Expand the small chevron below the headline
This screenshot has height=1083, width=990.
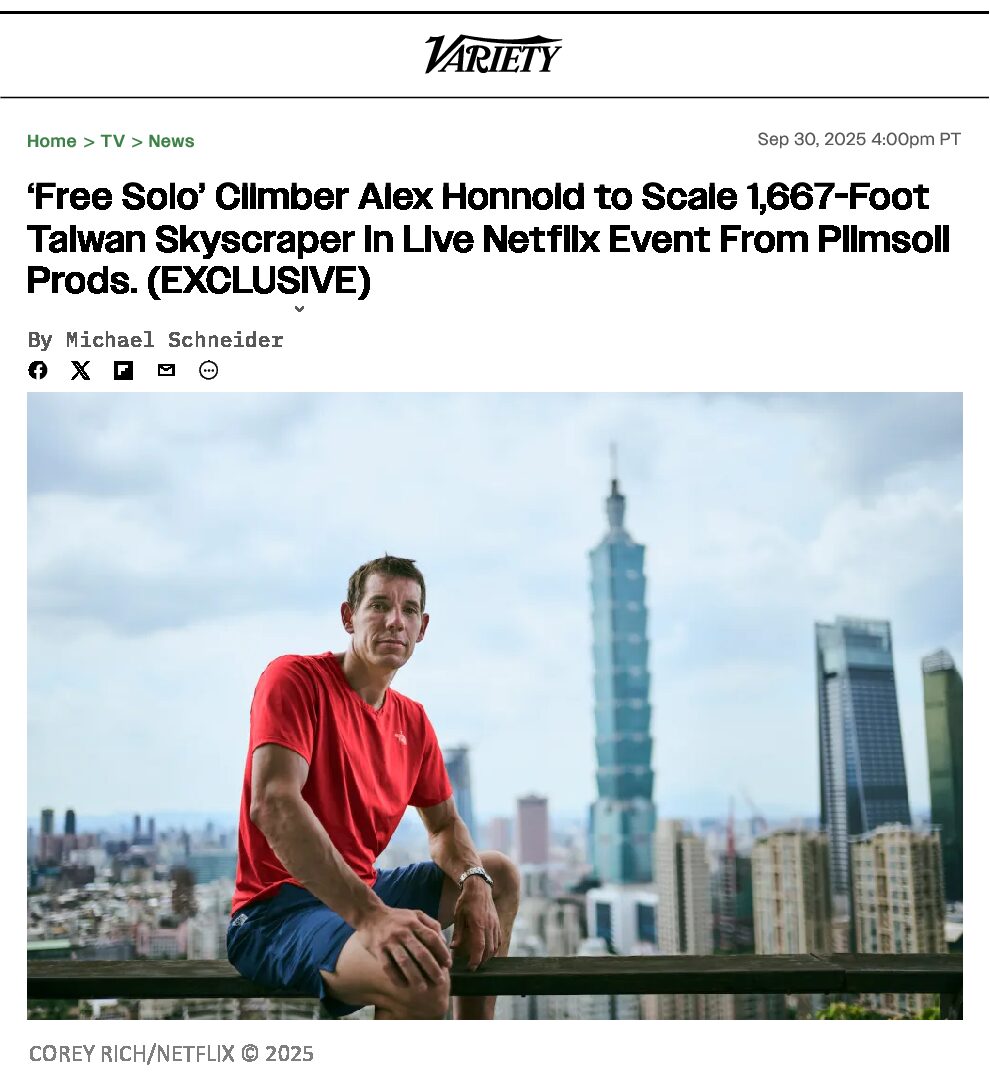(x=299, y=309)
